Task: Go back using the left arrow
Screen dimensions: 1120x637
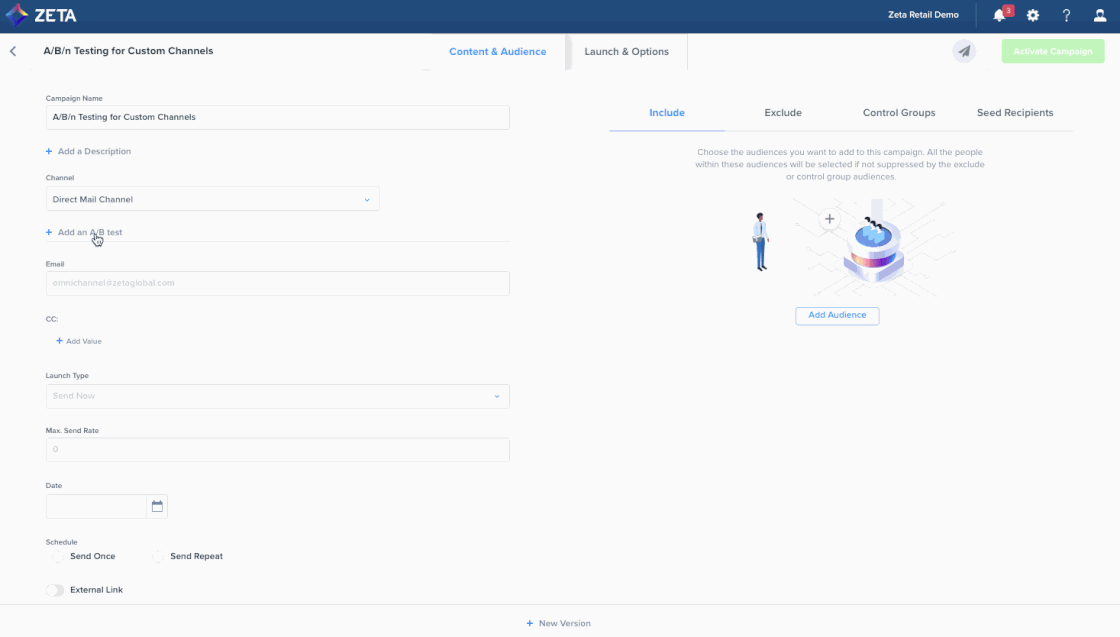Action: point(13,51)
